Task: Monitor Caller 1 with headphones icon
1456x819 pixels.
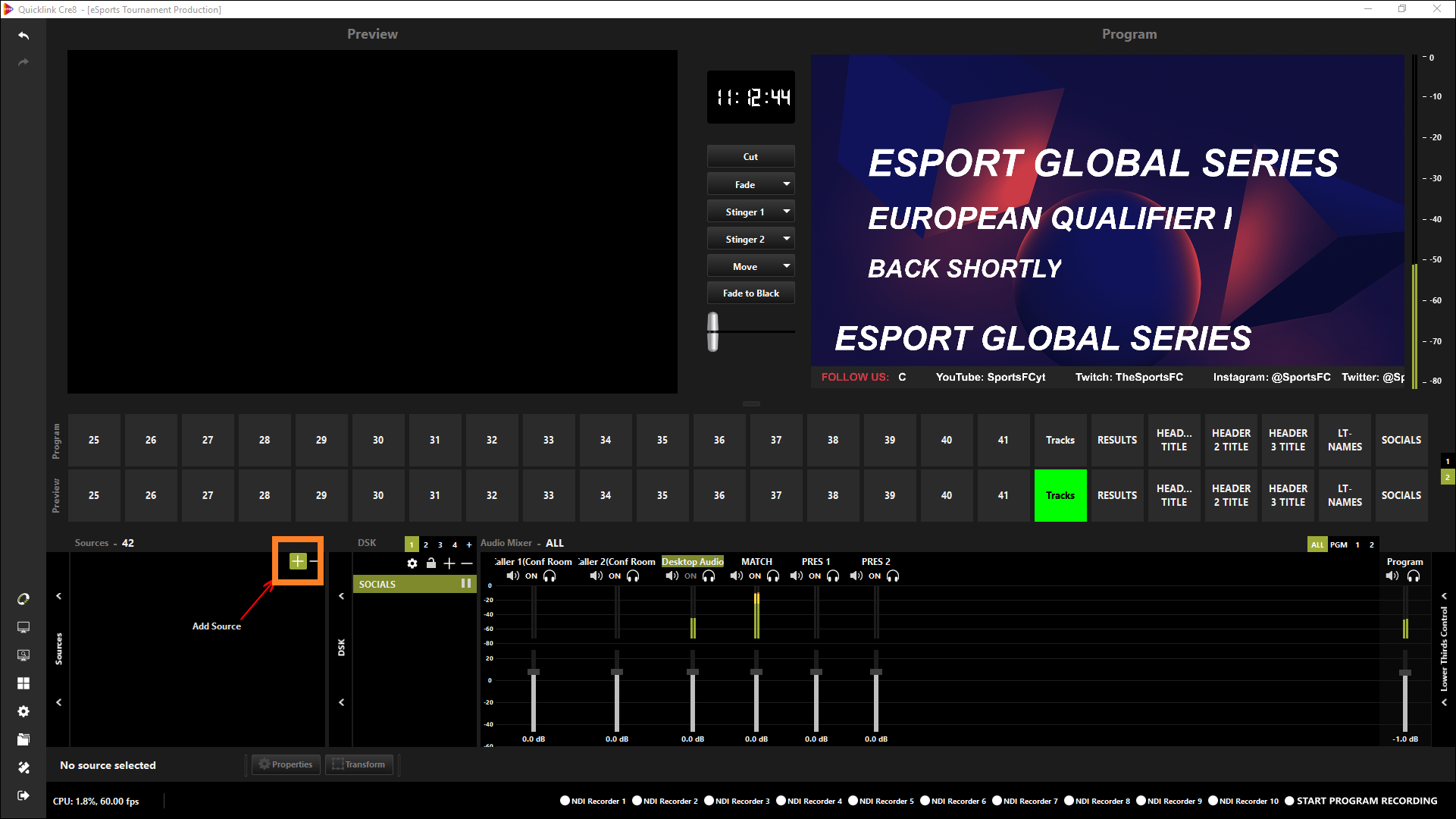Action: pos(550,576)
